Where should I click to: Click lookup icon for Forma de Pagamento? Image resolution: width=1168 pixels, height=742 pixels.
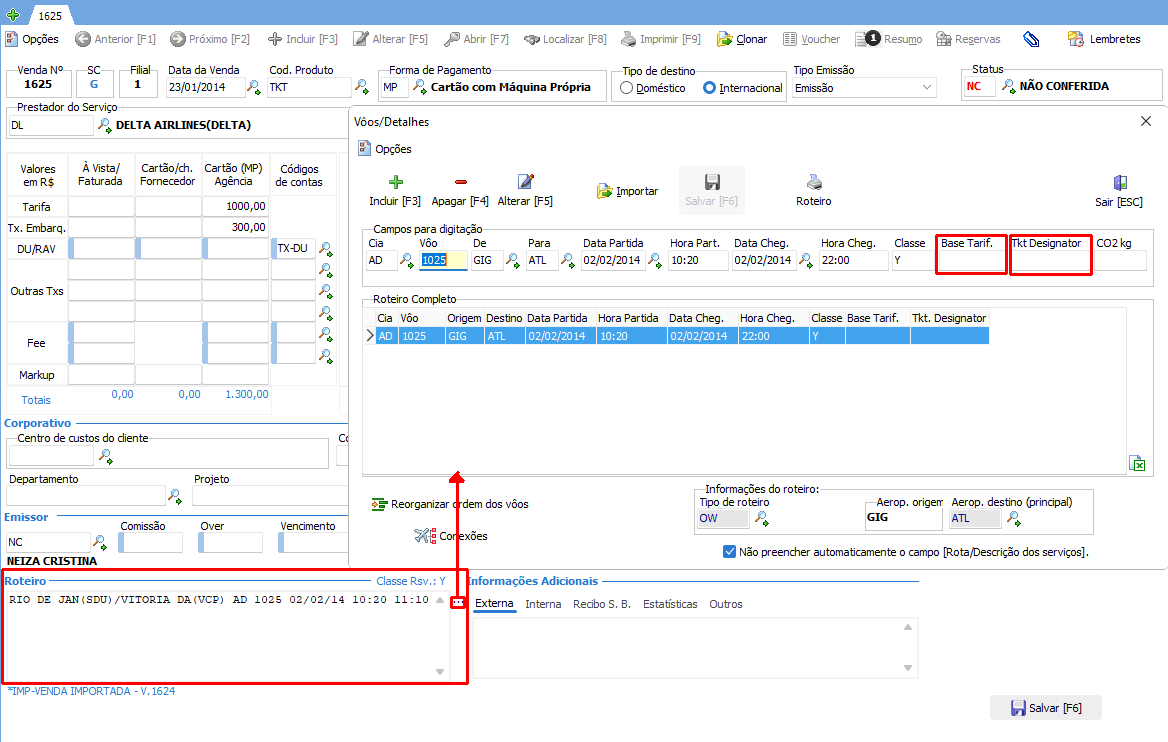(x=419, y=87)
